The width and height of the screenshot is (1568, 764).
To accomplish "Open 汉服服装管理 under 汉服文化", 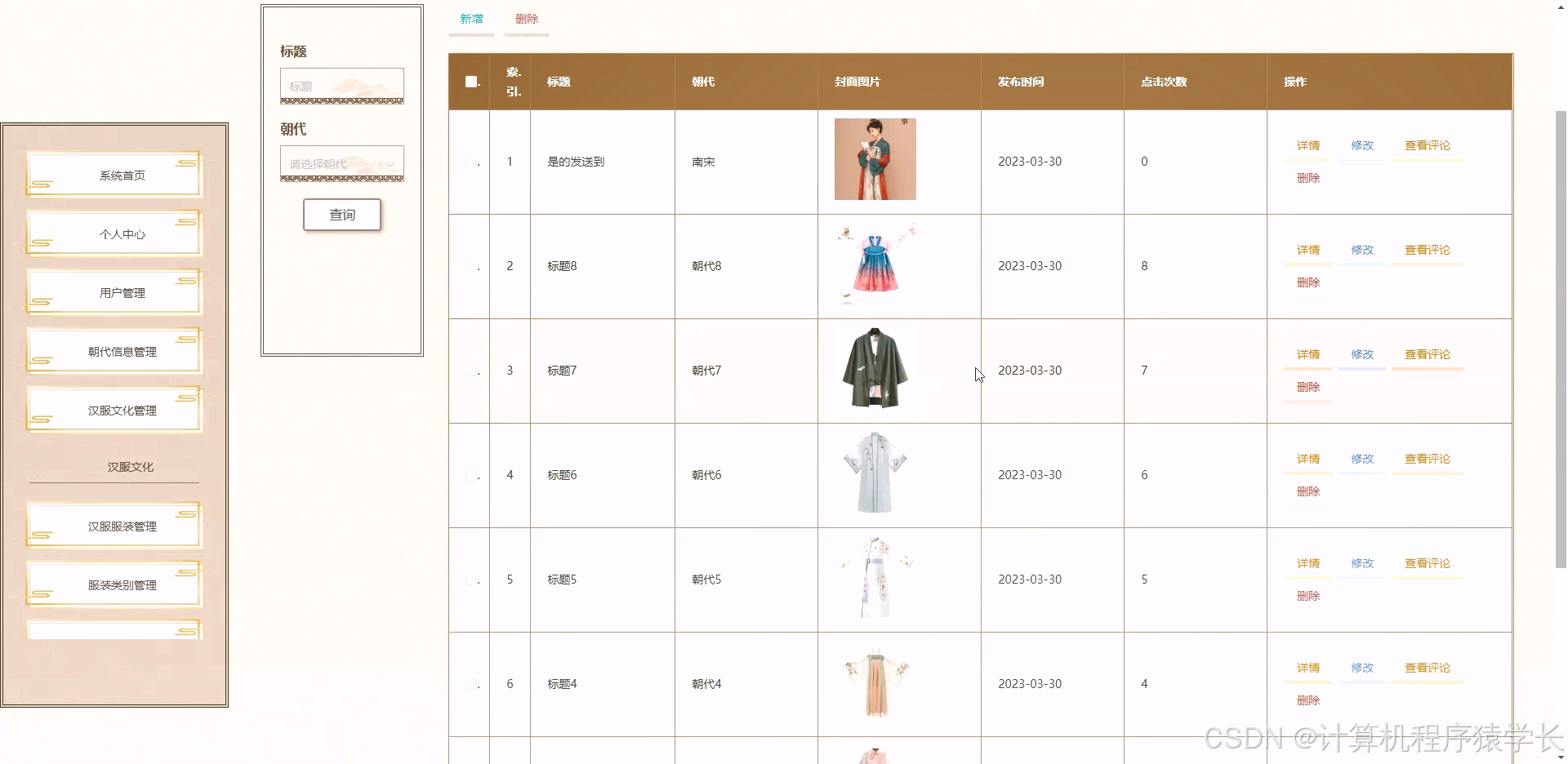I will (x=114, y=526).
